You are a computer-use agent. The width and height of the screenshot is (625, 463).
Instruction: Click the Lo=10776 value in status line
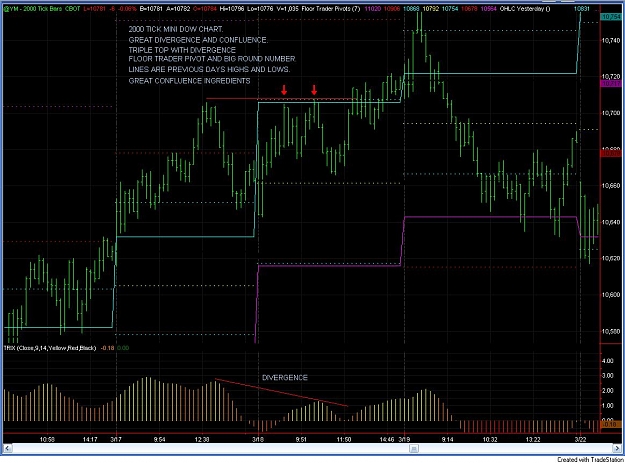[260, 8]
